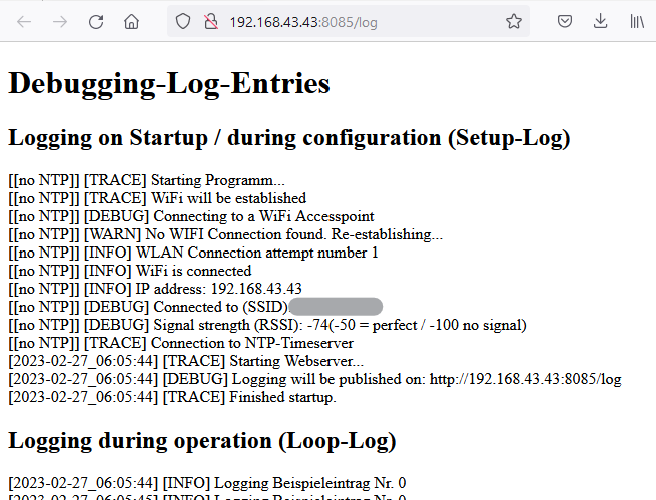Reload the log page
The height and width of the screenshot is (500, 656).
click(x=96, y=22)
